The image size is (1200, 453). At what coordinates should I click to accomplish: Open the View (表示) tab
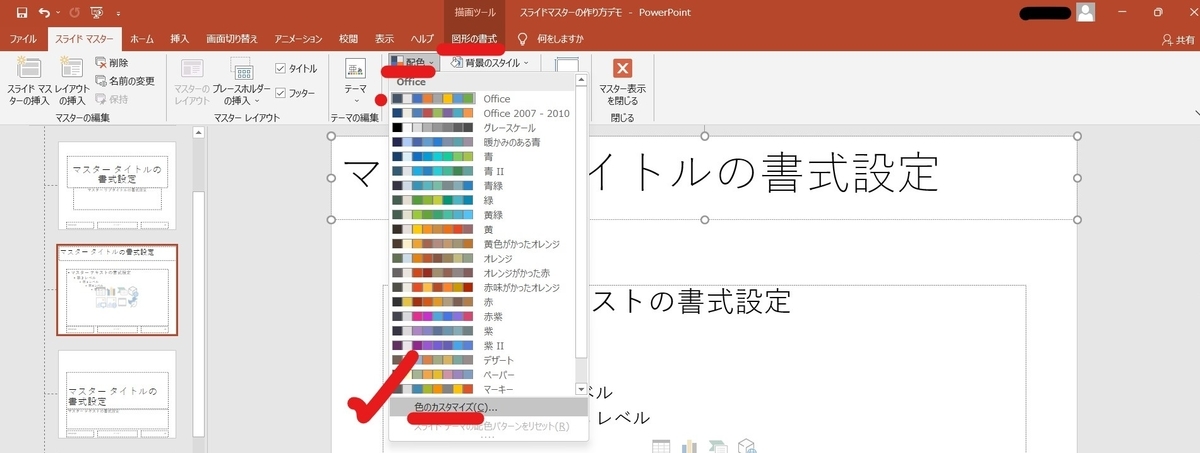[384, 39]
